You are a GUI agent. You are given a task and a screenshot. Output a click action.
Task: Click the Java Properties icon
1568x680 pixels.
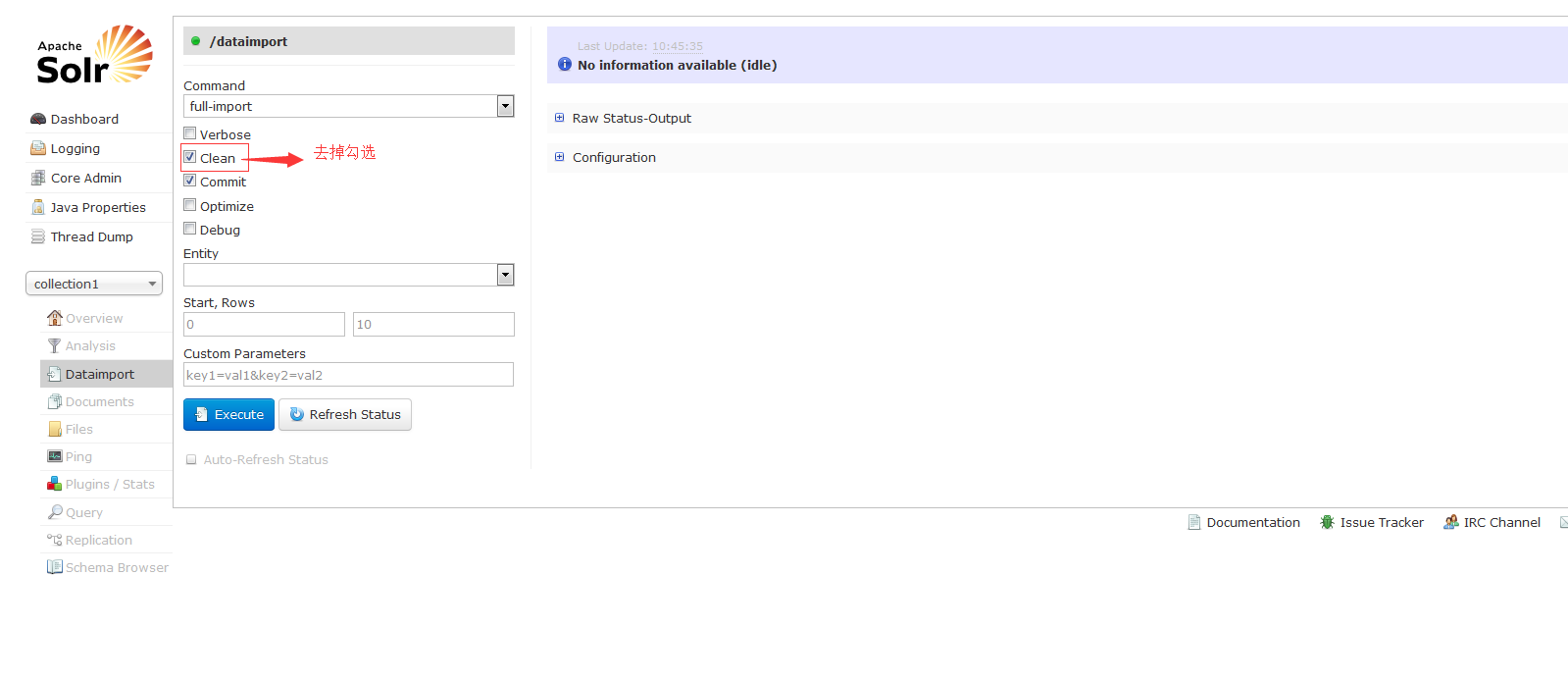38,207
